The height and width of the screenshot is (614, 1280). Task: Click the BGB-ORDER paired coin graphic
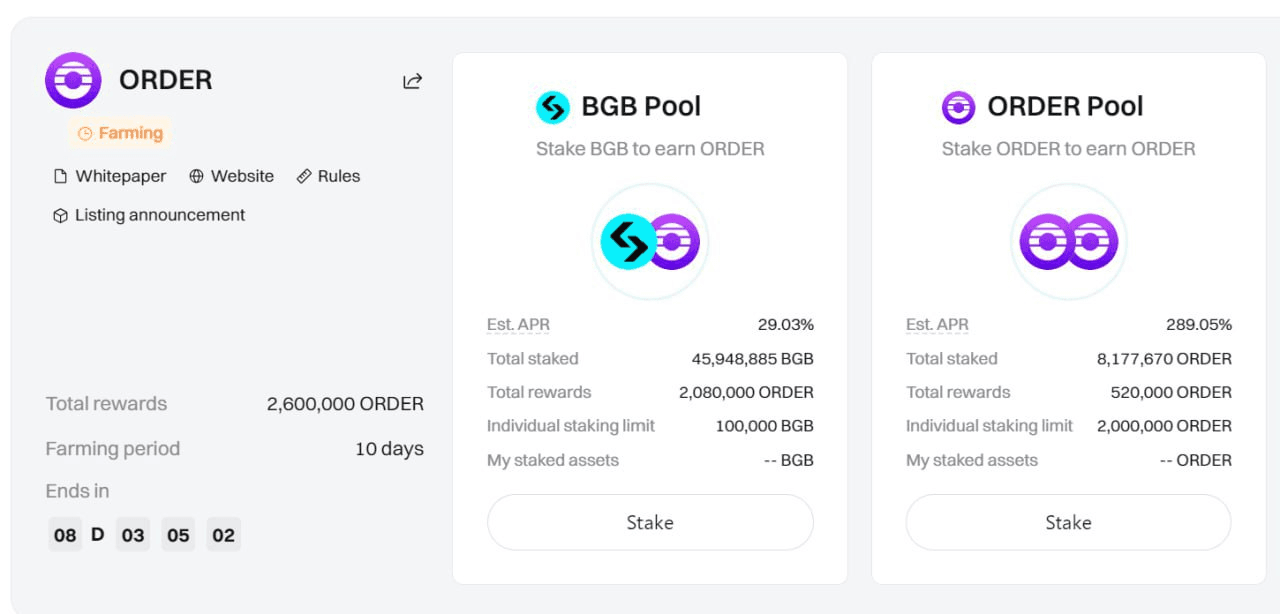click(x=650, y=242)
